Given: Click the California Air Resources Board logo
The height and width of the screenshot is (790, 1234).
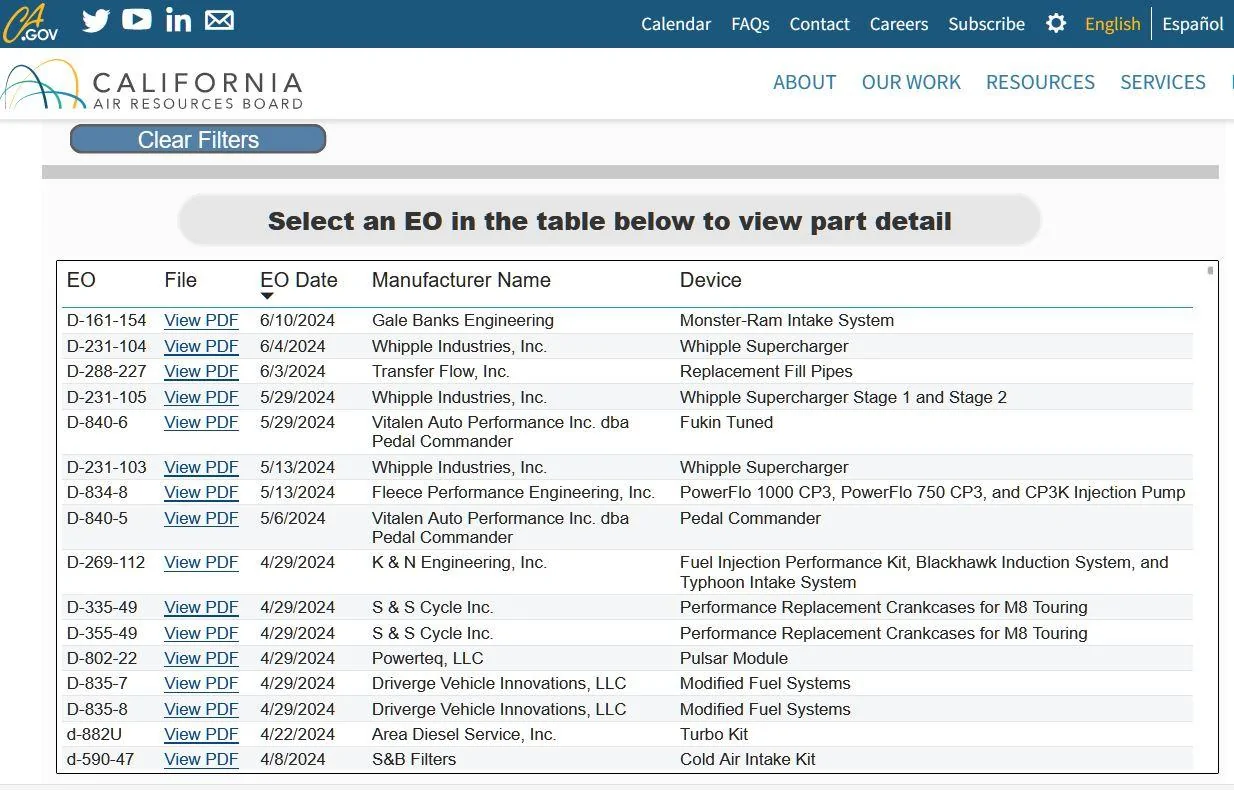Looking at the screenshot, I should [152, 86].
